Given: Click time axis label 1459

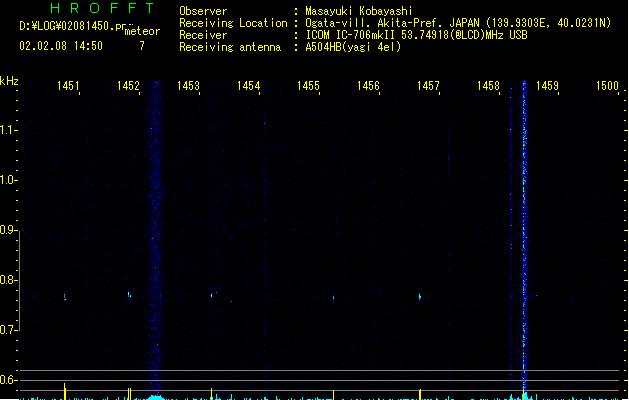Looking at the screenshot, I should tap(548, 86).
